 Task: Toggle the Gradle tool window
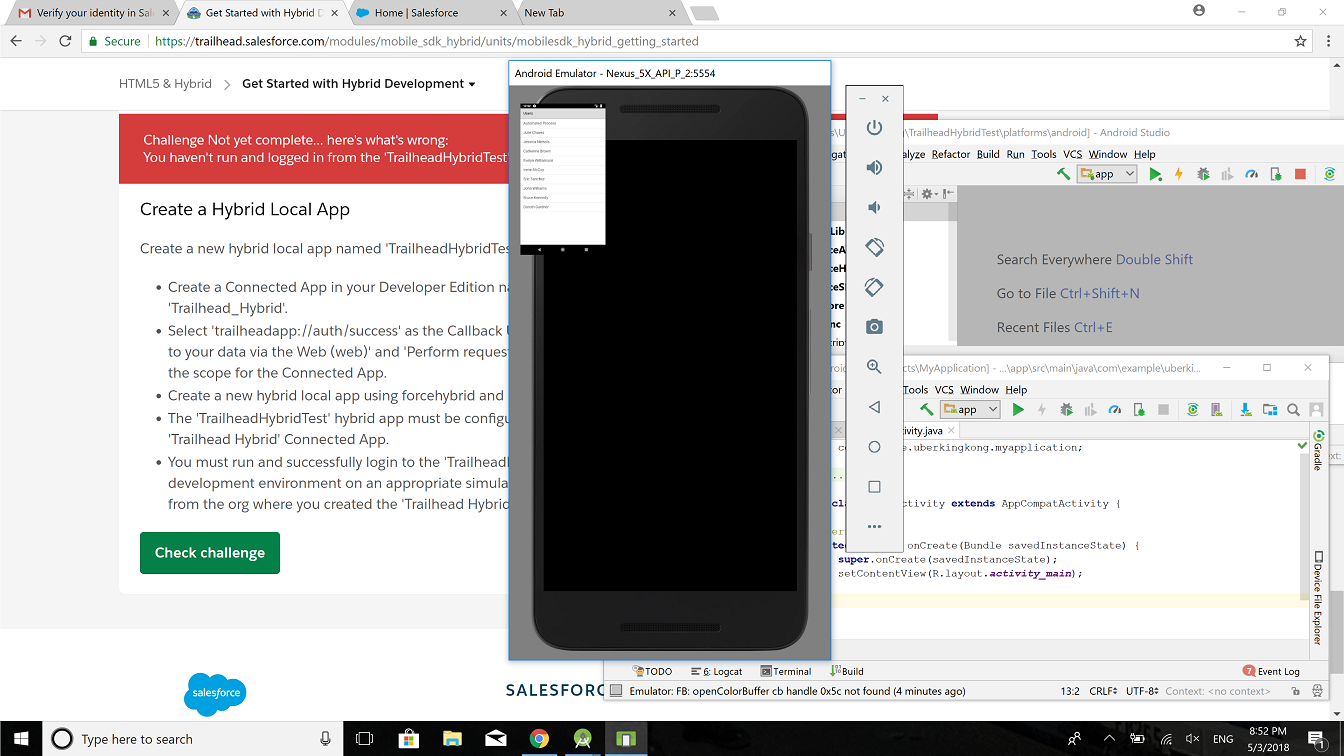1318,452
